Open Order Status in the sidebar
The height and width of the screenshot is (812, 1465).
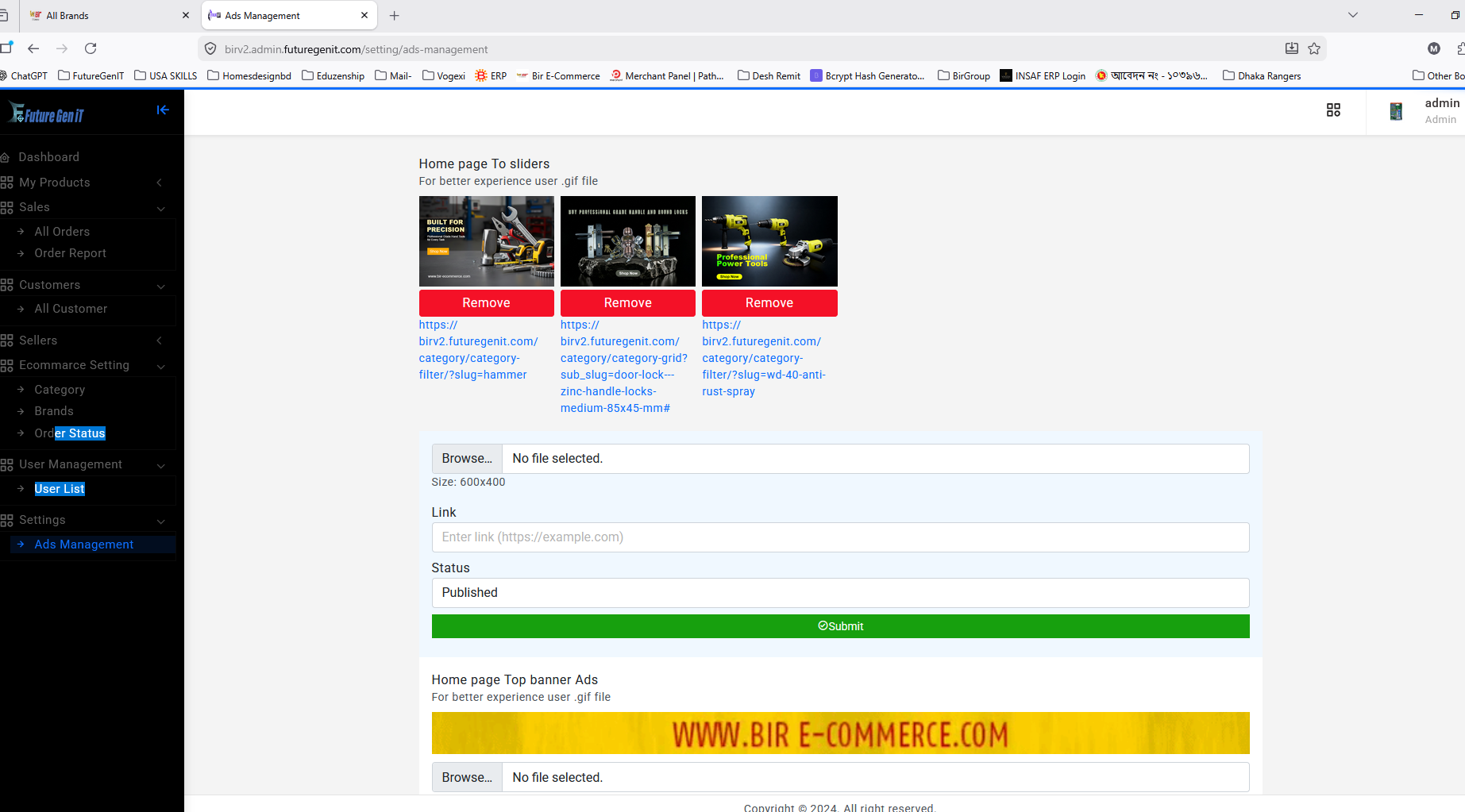coord(70,433)
